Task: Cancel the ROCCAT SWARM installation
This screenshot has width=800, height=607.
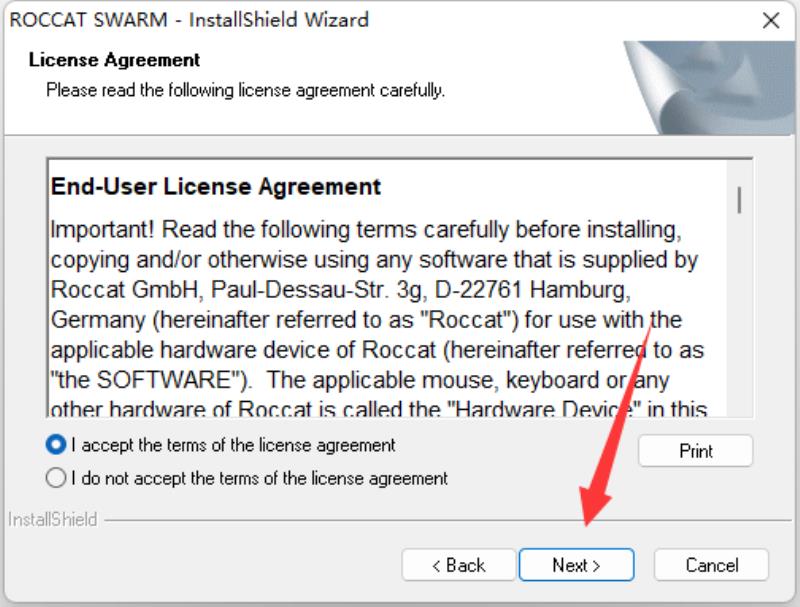Action: pyautogui.click(x=711, y=565)
